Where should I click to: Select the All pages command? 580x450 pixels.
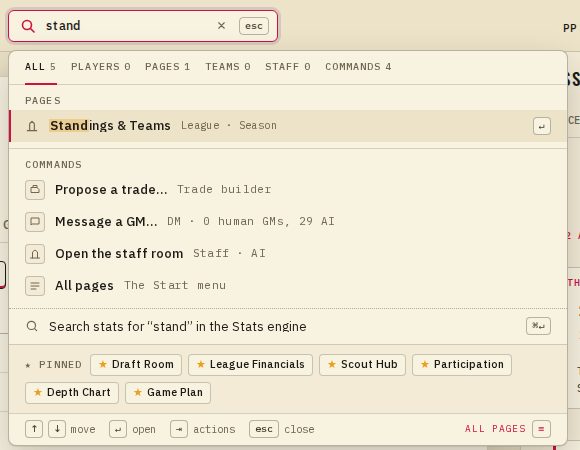[288, 285]
